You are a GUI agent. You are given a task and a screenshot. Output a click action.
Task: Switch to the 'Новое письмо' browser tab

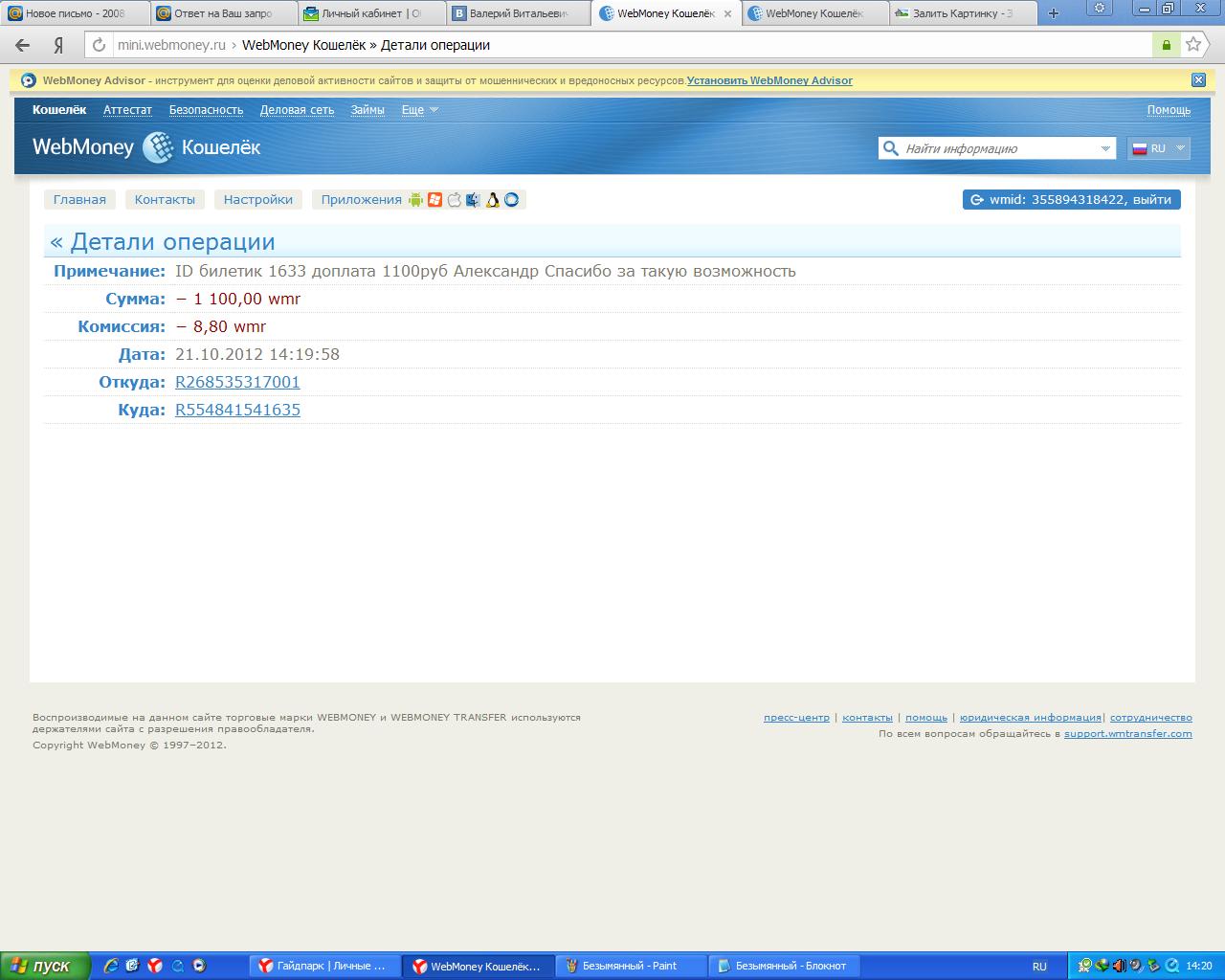(x=75, y=13)
